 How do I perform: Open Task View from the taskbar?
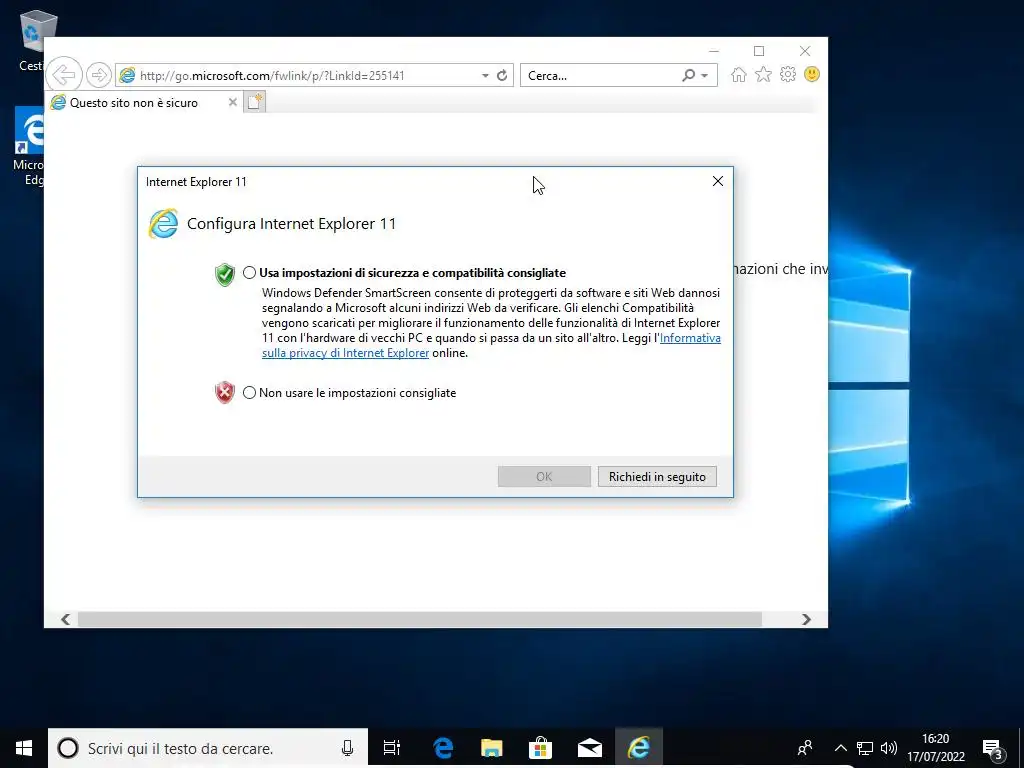pyautogui.click(x=392, y=748)
